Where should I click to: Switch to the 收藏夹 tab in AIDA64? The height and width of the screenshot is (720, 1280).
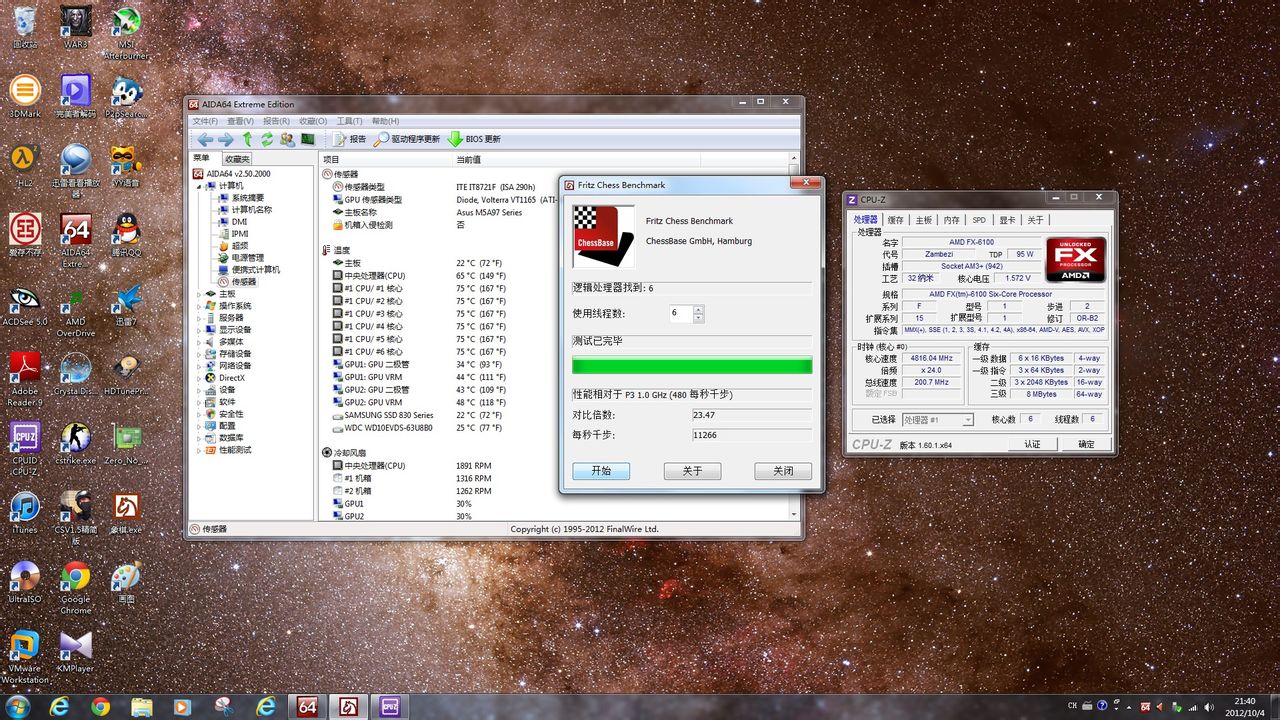click(237, 159)
